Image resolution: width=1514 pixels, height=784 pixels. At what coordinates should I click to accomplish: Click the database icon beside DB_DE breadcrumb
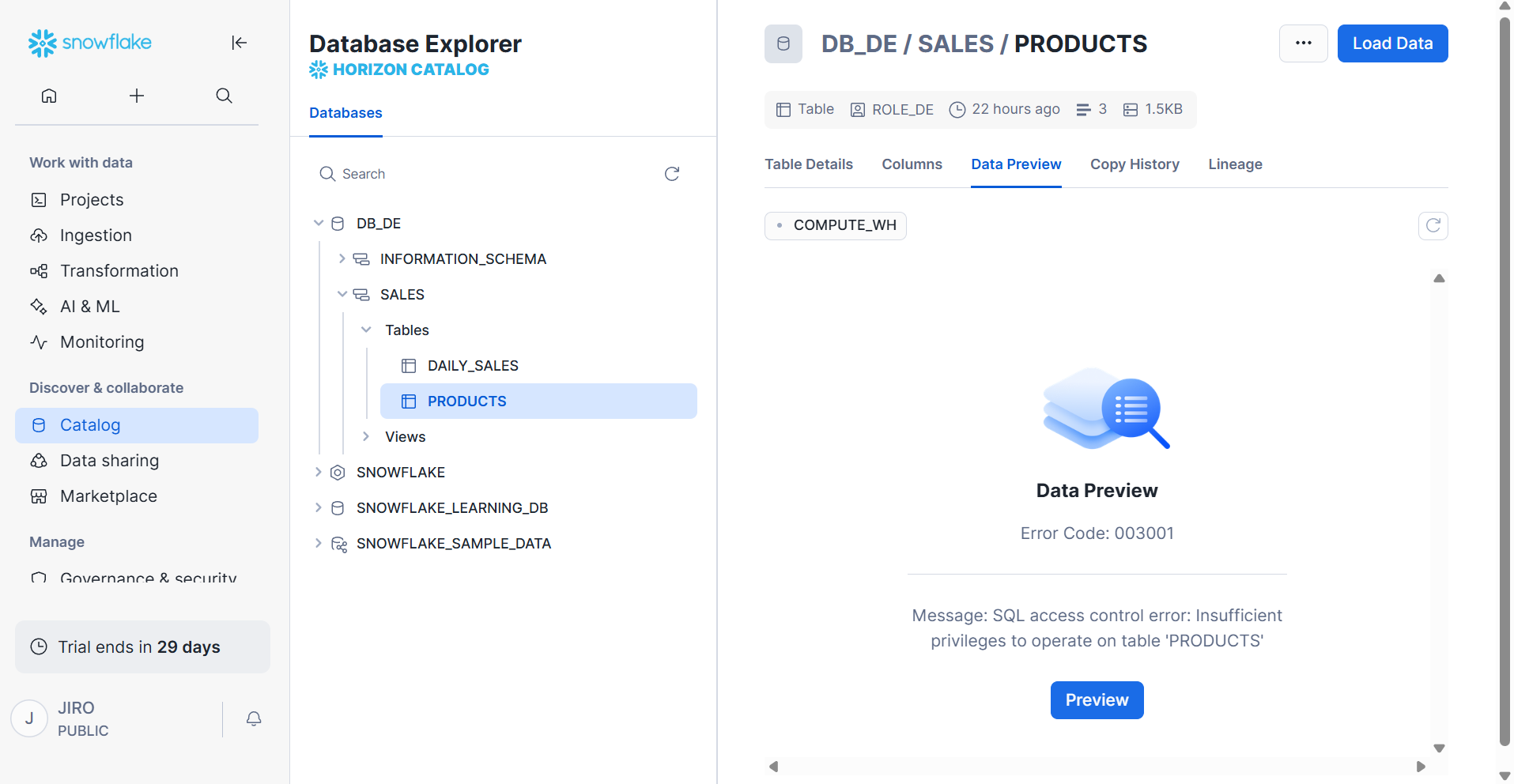point(783,43)
